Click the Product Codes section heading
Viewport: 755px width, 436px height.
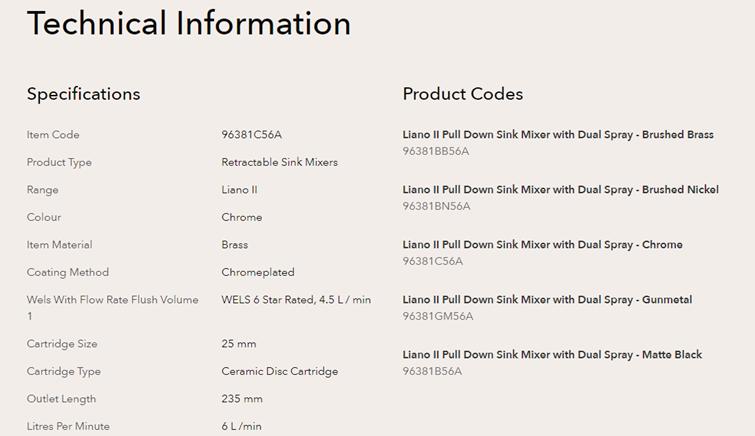[462, 94]
